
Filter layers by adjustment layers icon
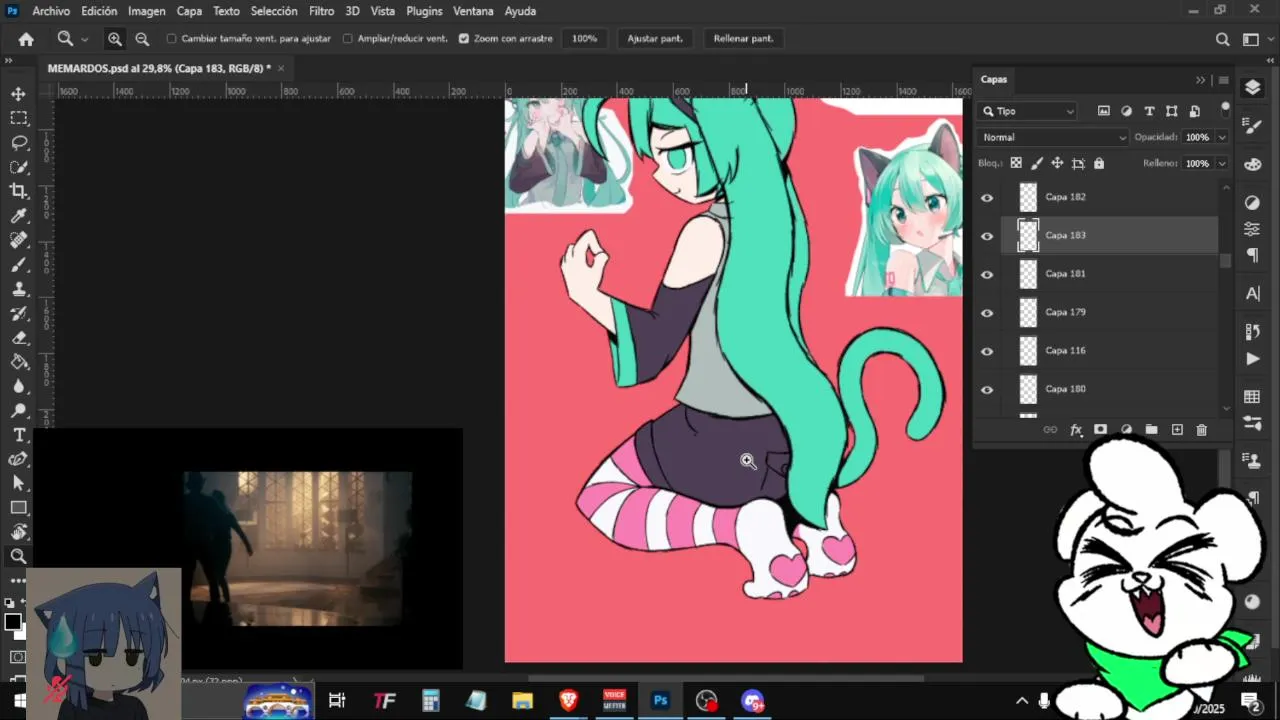click(x=1126, y=111)
